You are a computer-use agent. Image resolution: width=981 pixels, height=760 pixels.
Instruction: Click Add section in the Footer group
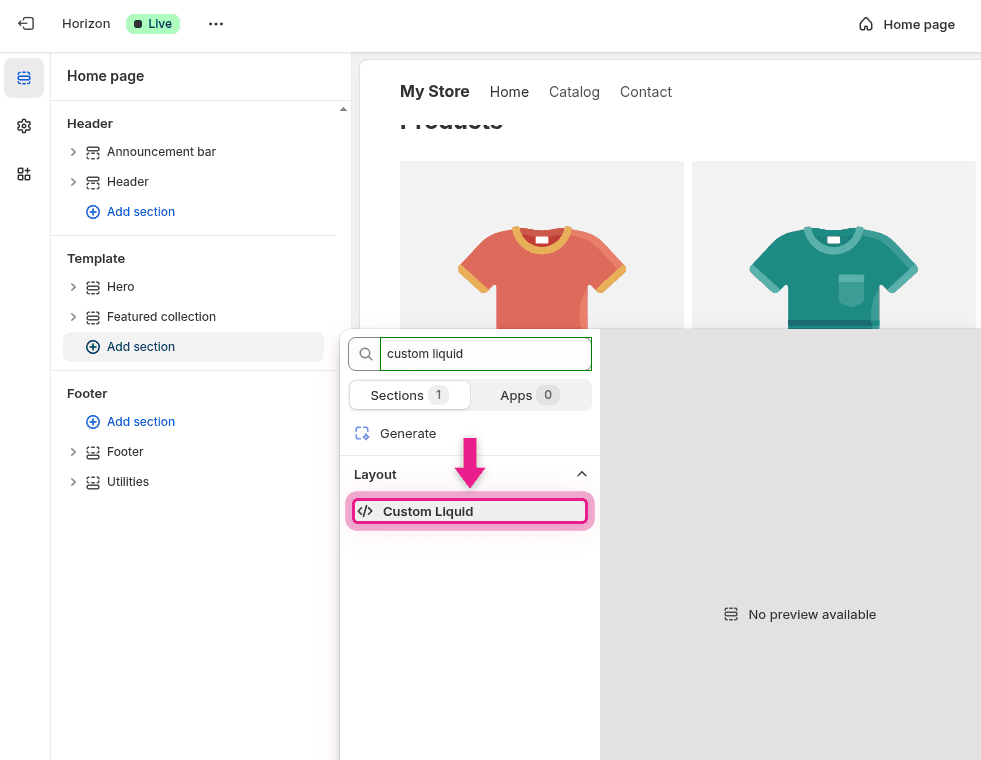tap(141, 421)
